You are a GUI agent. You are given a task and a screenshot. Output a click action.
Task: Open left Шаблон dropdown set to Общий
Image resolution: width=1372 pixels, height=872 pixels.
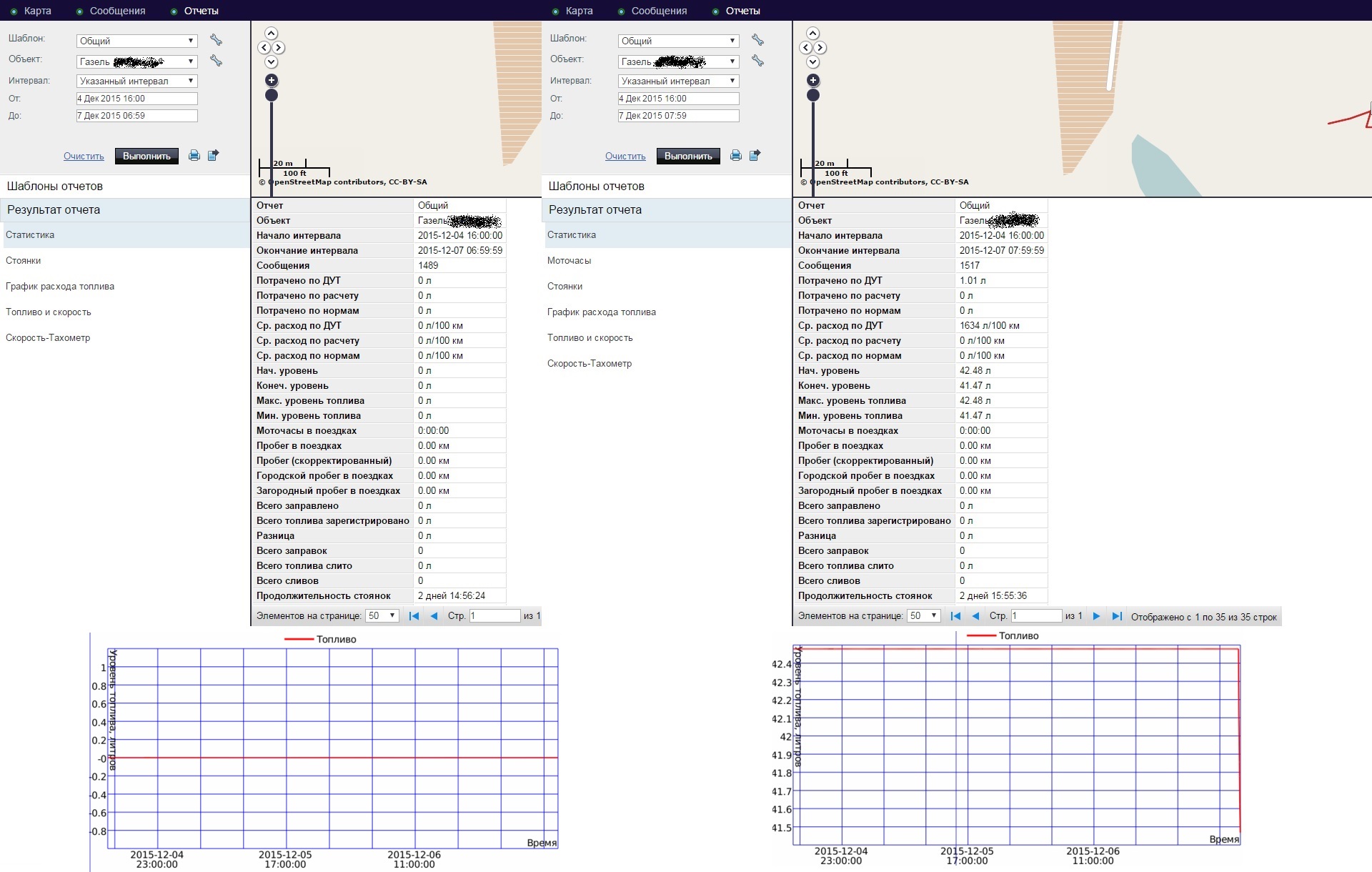click(x=136, y=41)
